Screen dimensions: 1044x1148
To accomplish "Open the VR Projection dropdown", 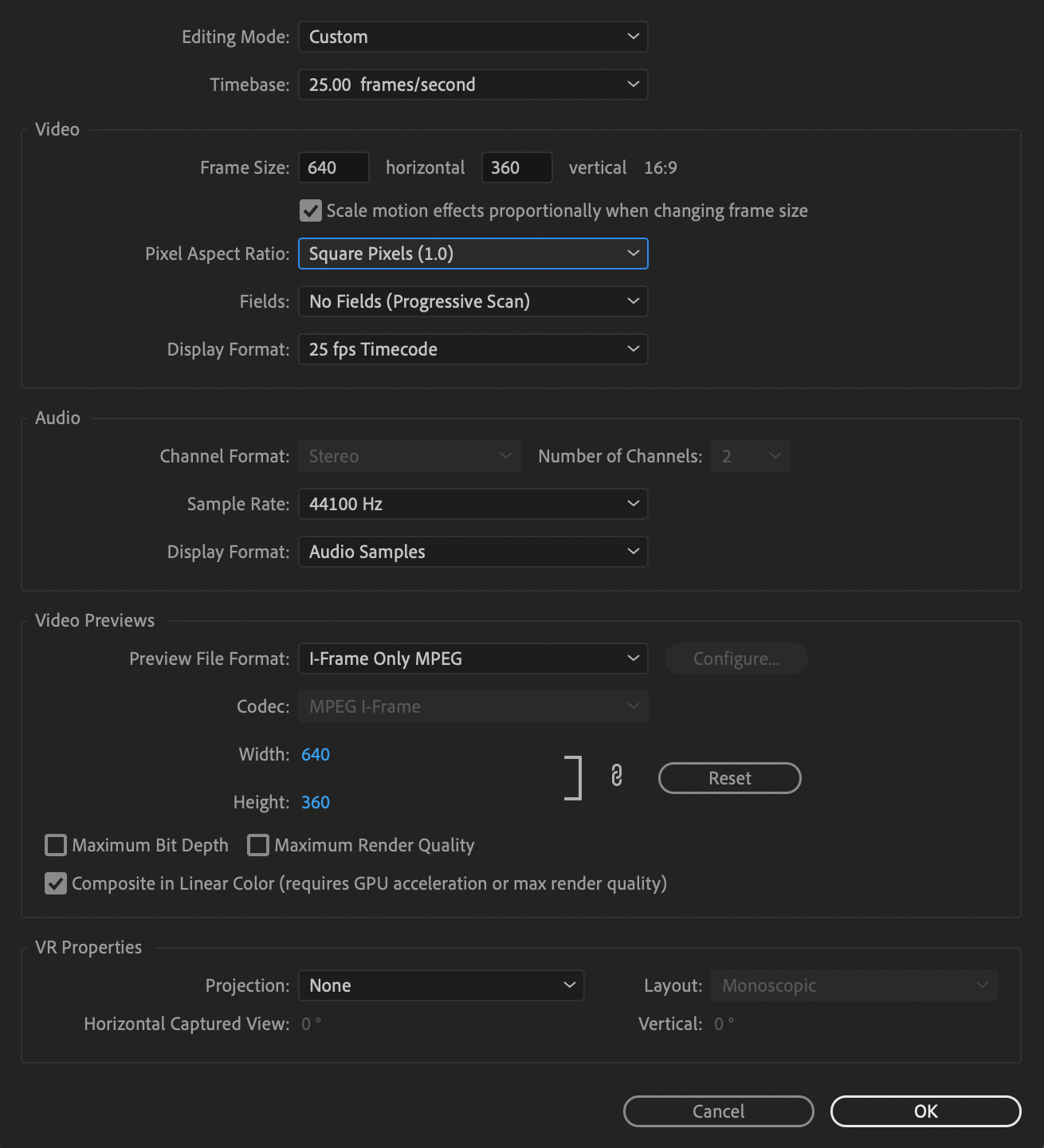I will pyautogui.click(x=441, y=985).
